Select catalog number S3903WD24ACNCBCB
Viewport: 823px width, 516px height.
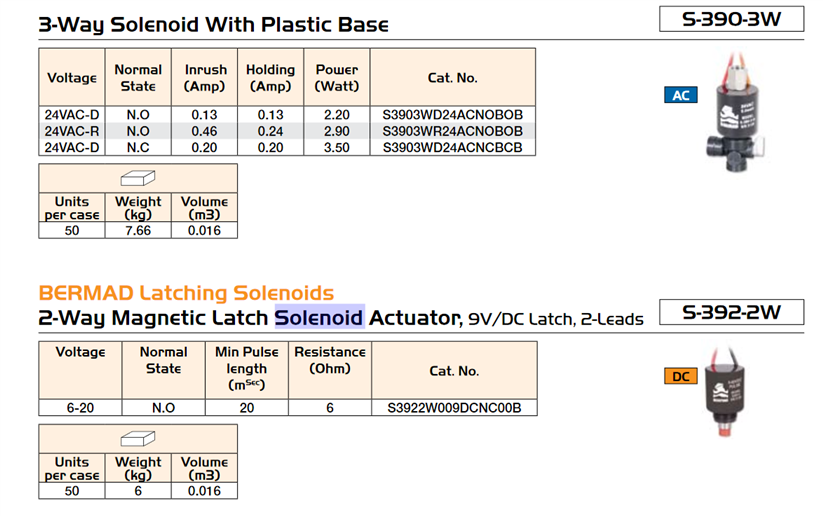453,147
